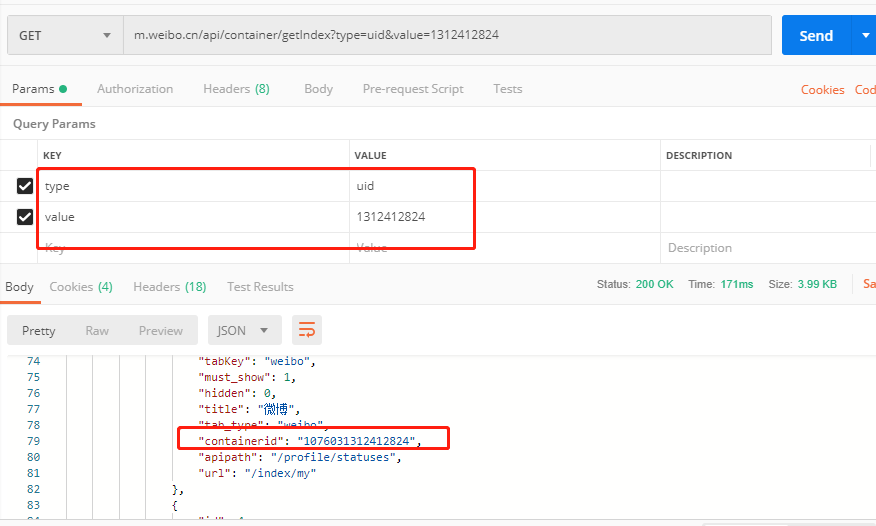Click the '3.99 KB' size value
This screenshot has width=876, height=526.
pos(817,284)
